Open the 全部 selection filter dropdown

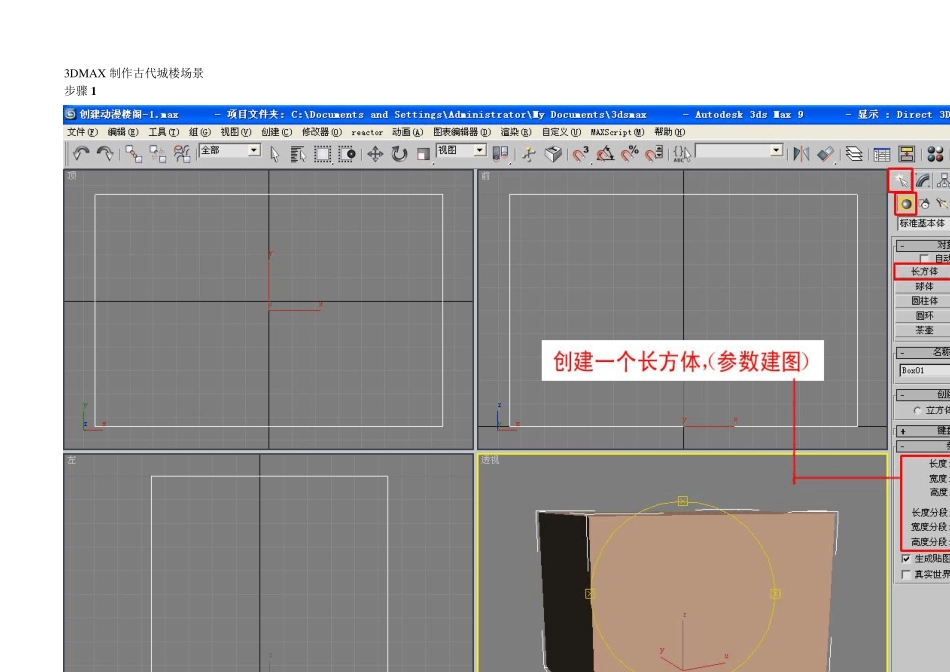click(x=253, y=150)
